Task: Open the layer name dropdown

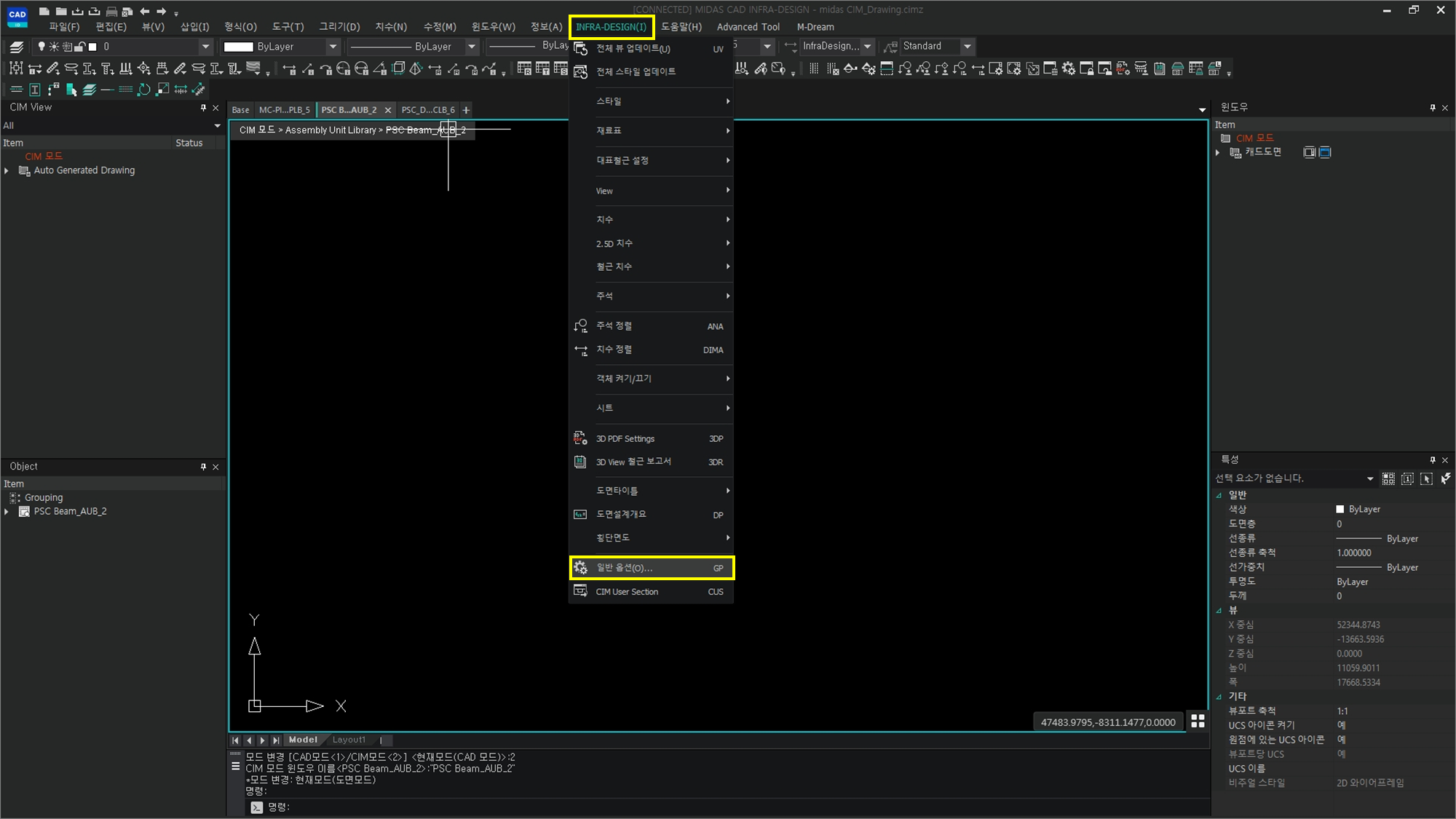Action: point(205,47)
